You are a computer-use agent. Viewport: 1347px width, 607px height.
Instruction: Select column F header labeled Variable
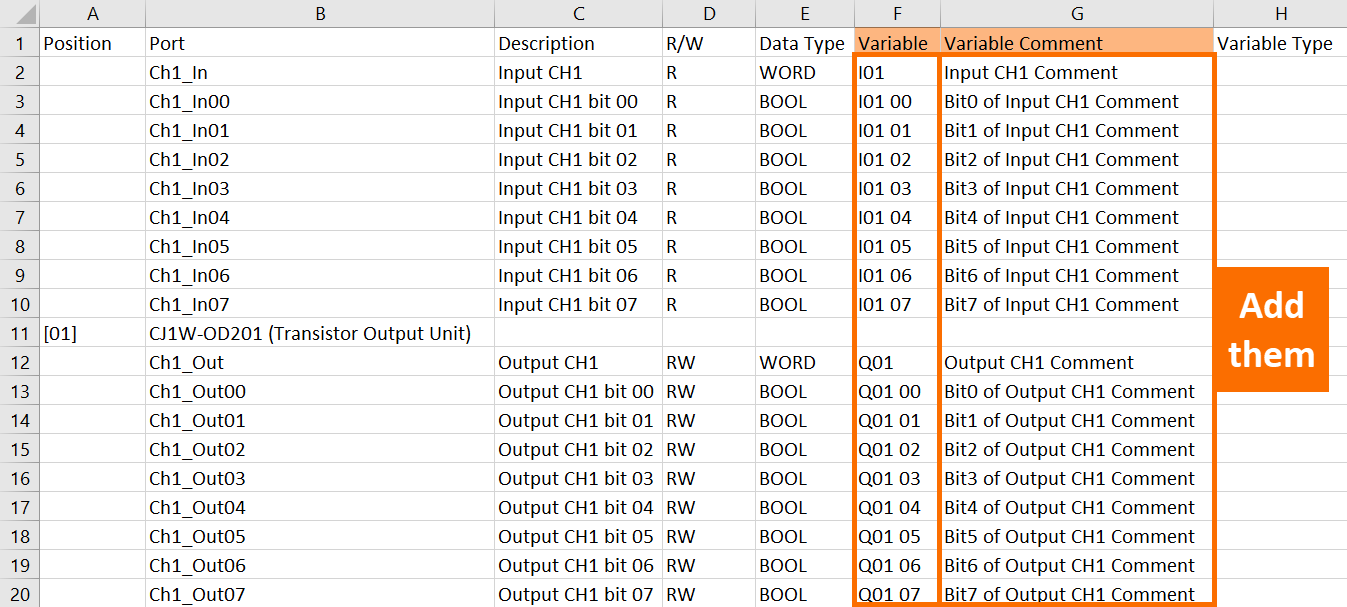[895, 13]
